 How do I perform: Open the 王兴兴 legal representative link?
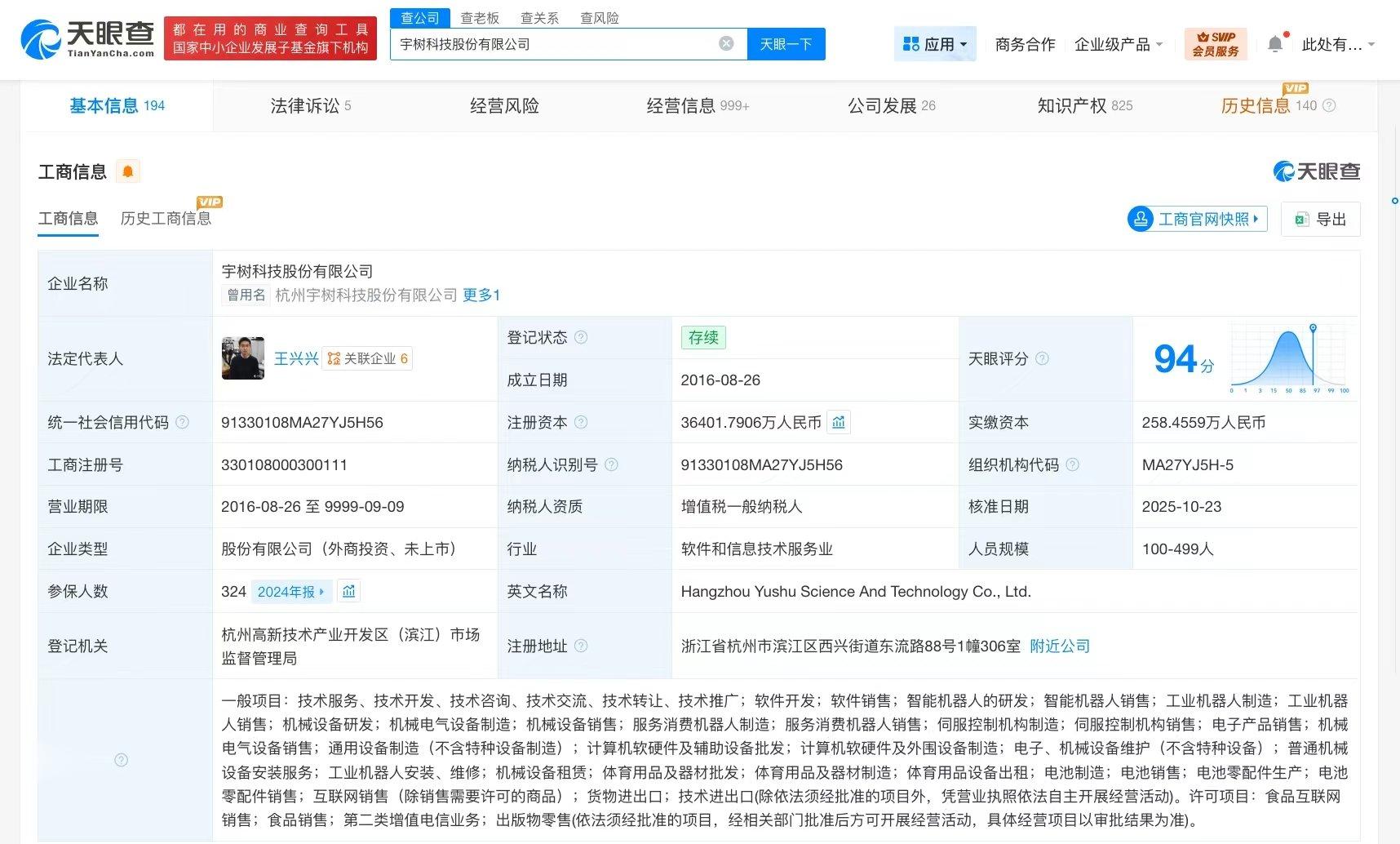(295, 358)
